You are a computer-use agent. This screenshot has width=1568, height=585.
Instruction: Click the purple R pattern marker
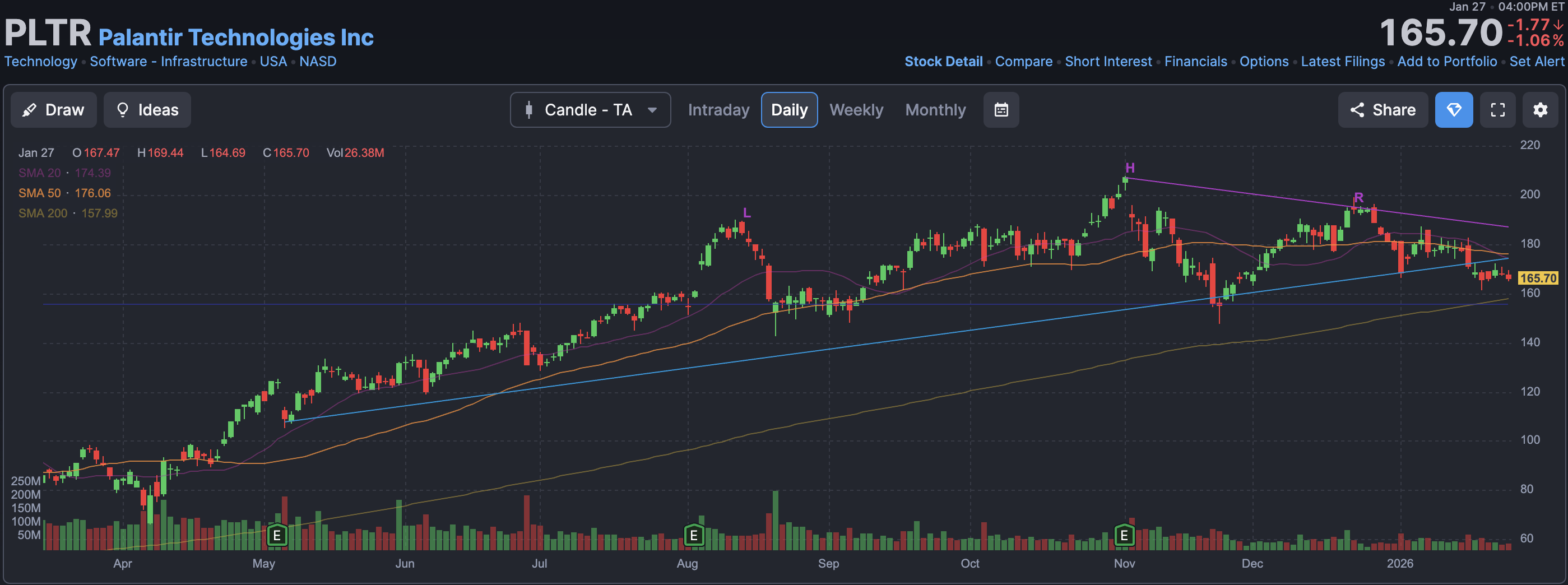(1358, 197)
